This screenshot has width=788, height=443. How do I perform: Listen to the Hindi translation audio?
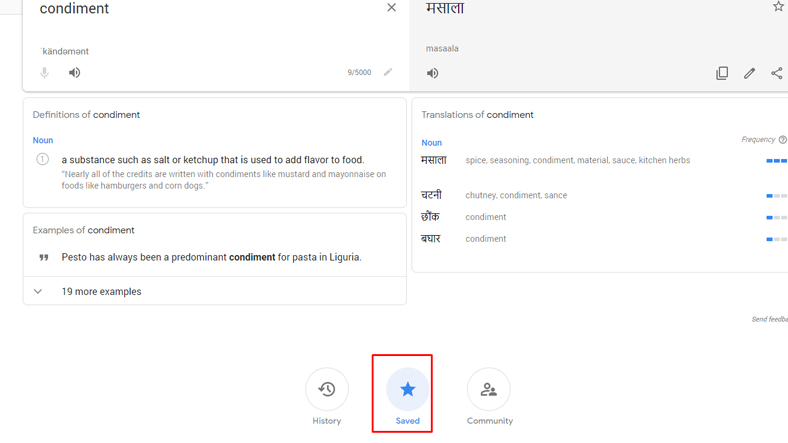click(x=432, y=73)
